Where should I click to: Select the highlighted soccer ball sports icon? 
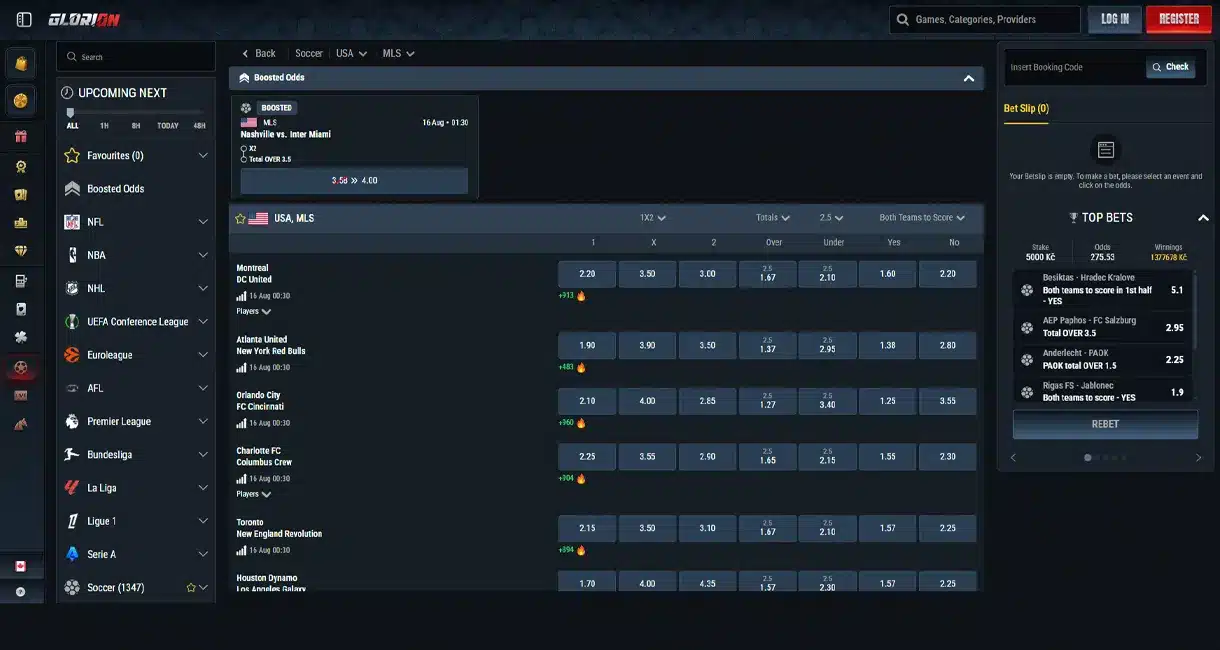tap(20, 369)
